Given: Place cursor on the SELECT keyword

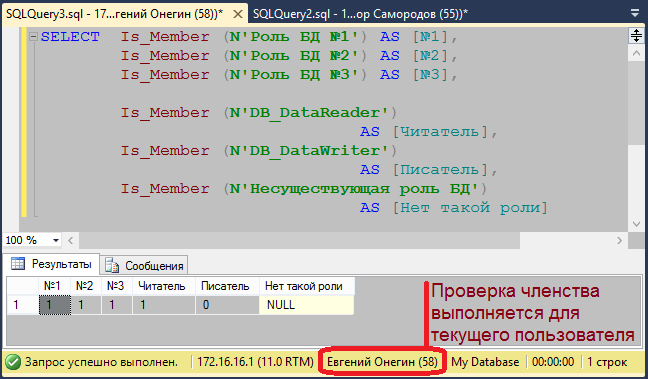Looking at the screenshot, I should (70, 37).
